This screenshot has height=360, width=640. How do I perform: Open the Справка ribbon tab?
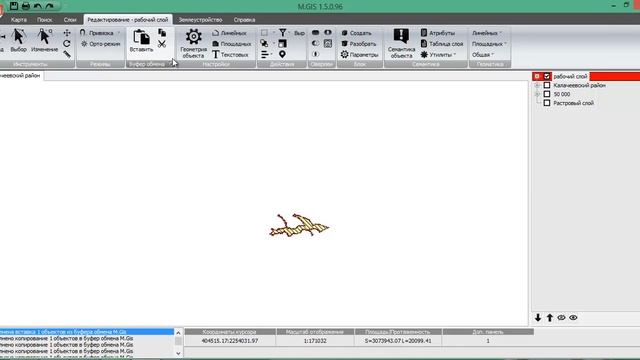(x=244, y=20)
